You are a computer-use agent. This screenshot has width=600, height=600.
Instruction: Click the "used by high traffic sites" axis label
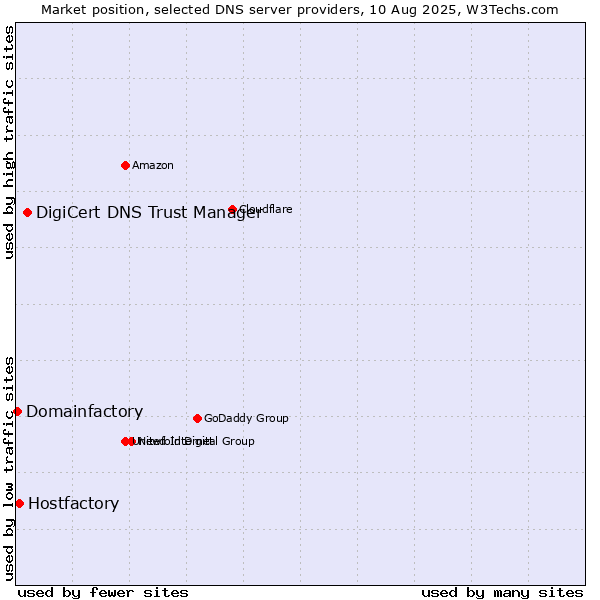pos(8,142)
